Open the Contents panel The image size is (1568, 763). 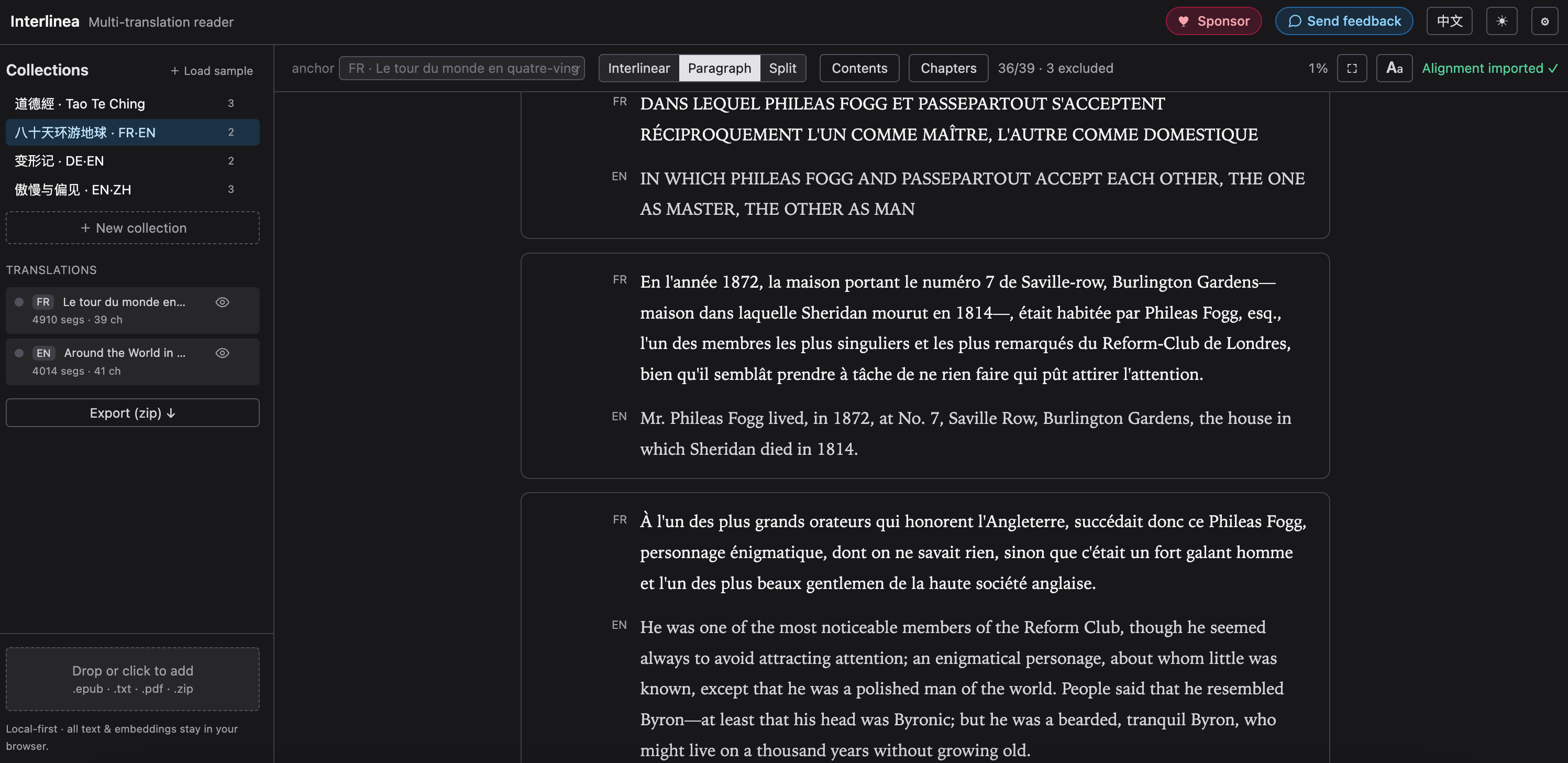(859, 68)
